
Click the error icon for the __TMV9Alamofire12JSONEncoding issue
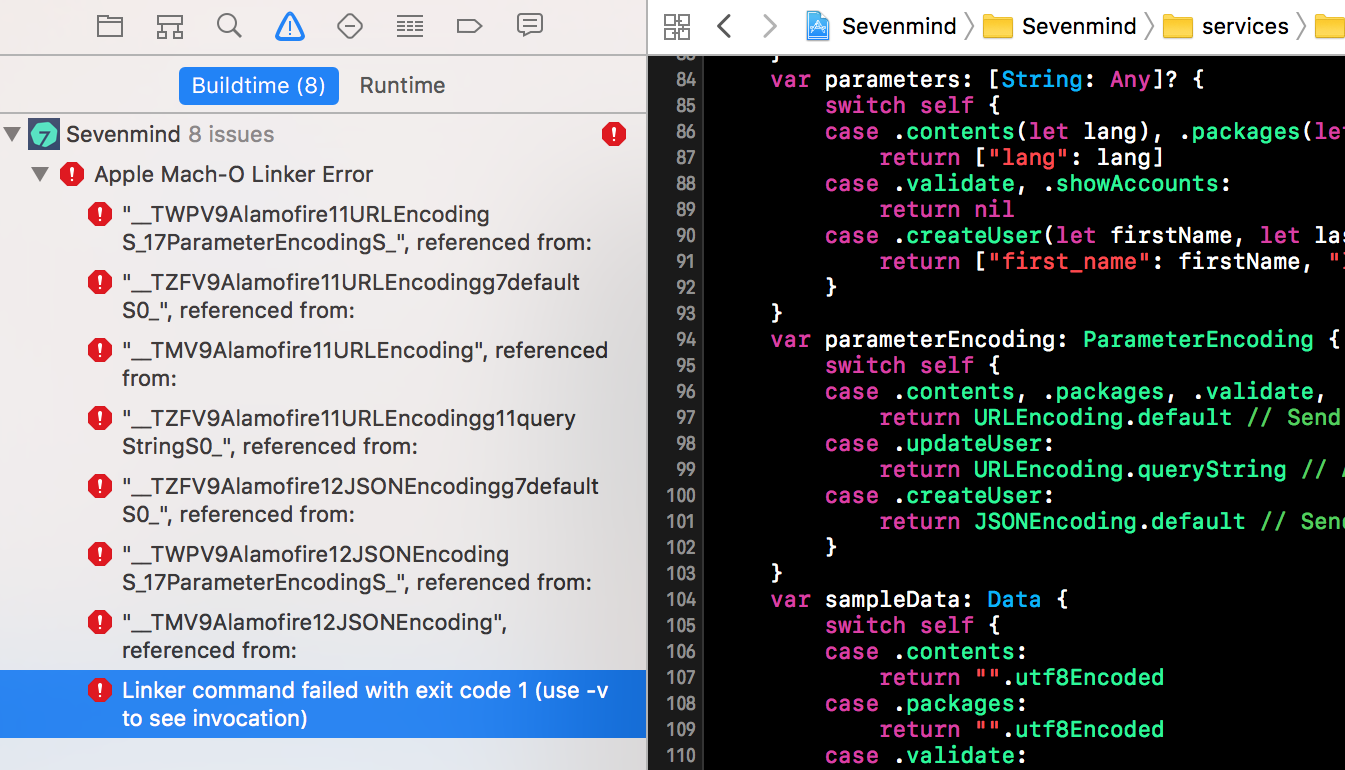click(99, 622)
